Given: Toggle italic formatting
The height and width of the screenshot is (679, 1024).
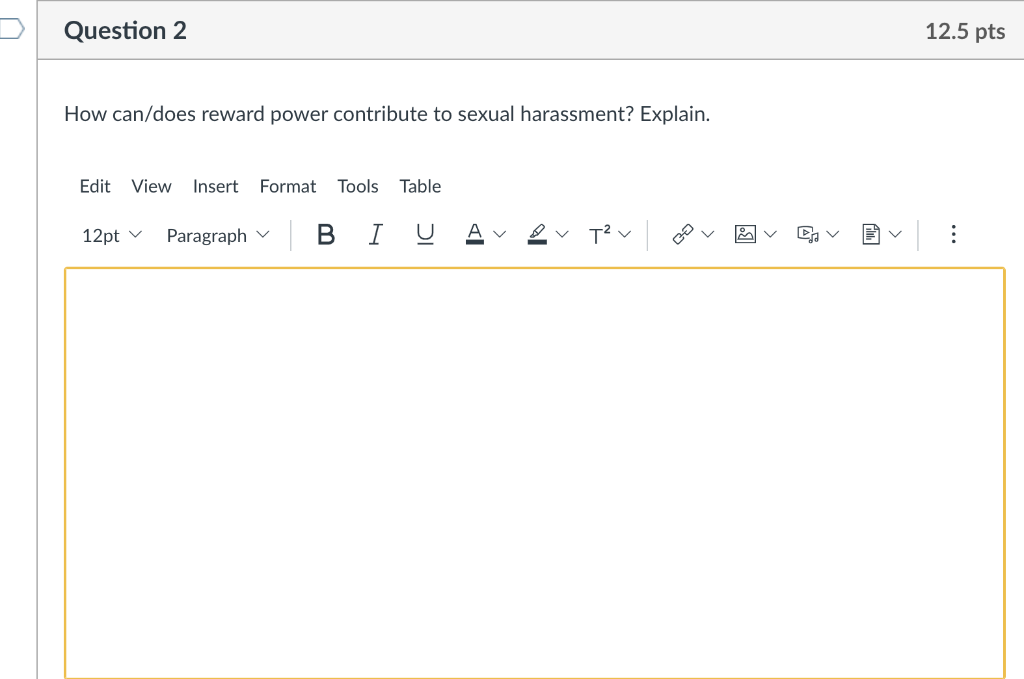Looking at the screenshot, I should 375,234.
